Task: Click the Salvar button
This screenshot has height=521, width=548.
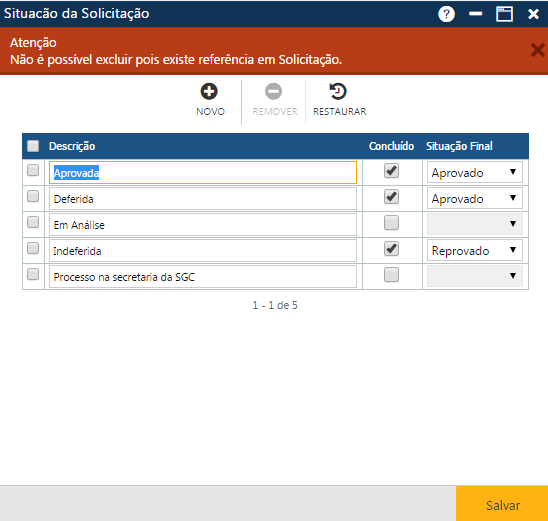Action: [x=502, y=504]
